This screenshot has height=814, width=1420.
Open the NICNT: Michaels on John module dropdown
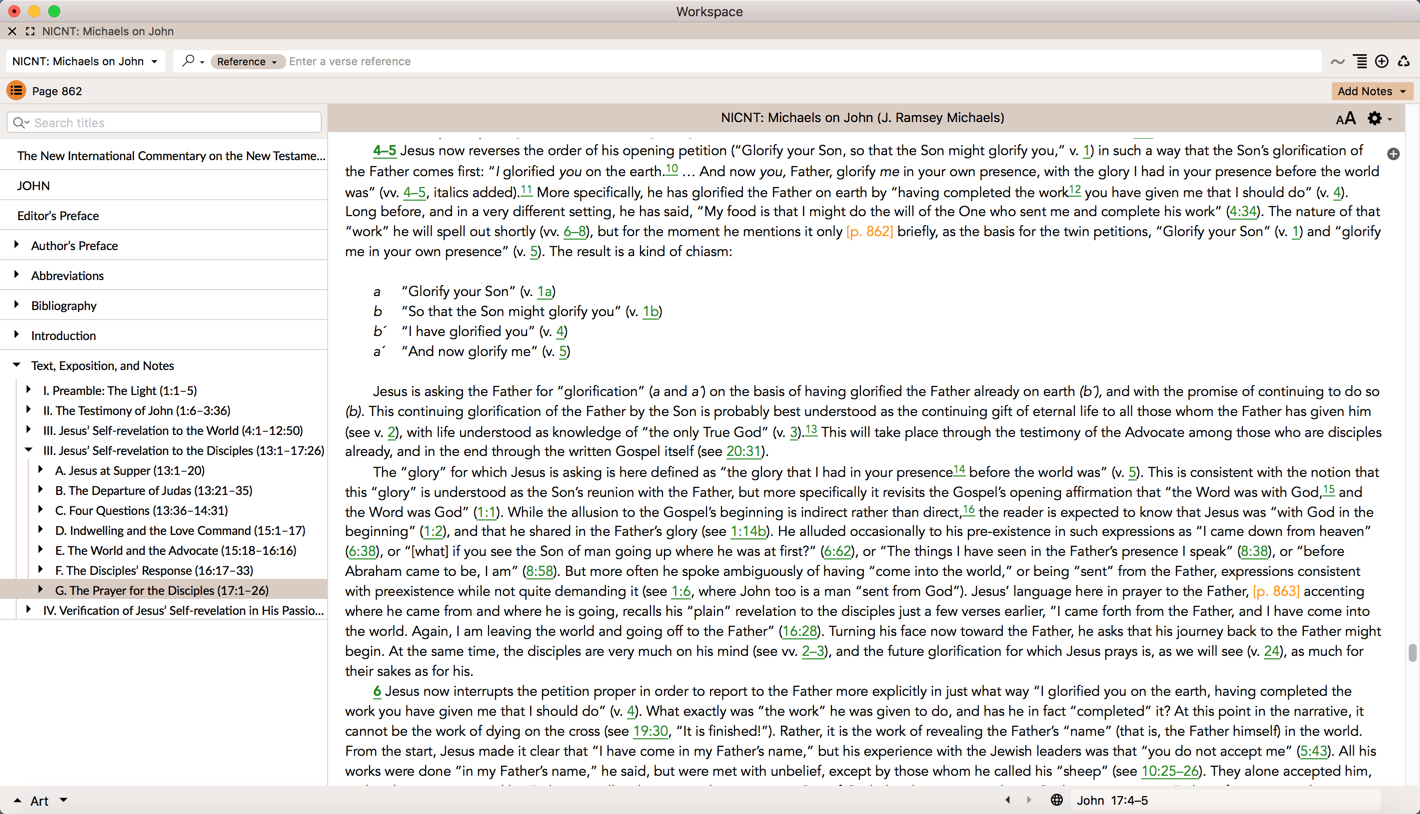85,62
